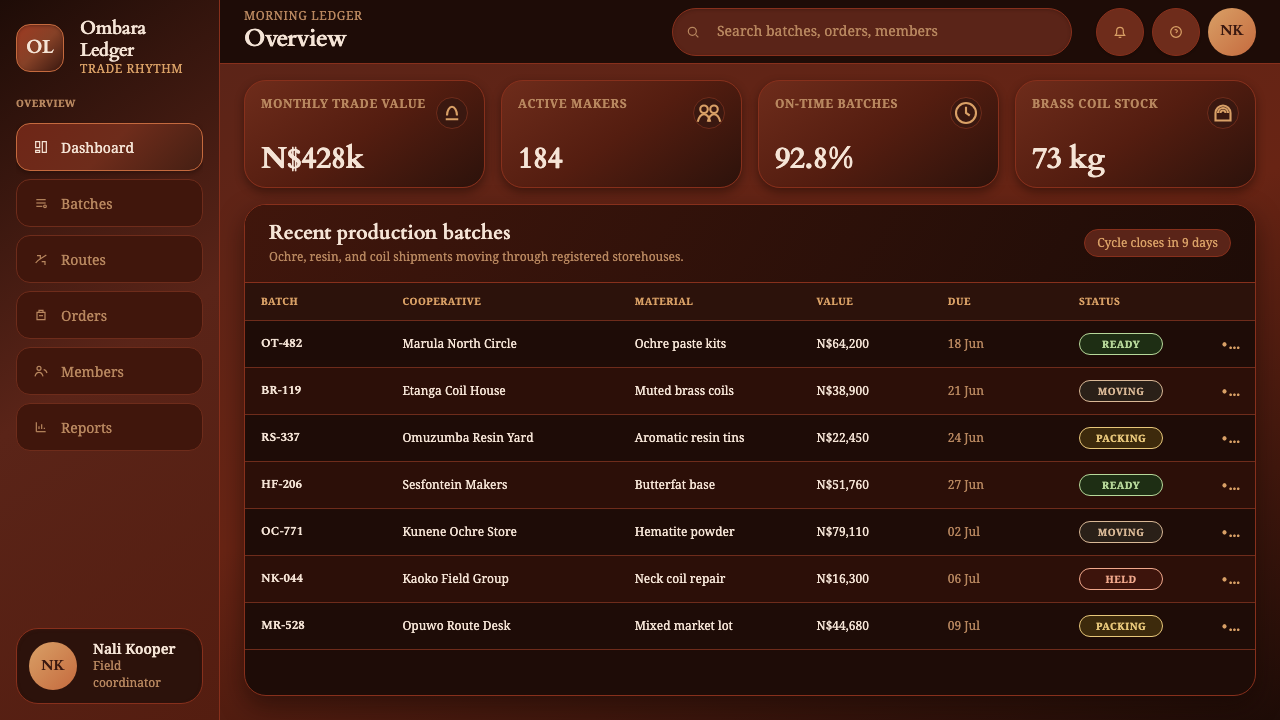Viewport: 1280px width, 720px height.
Task: Click the READY status for HF-206
Action: (1120, 485)
